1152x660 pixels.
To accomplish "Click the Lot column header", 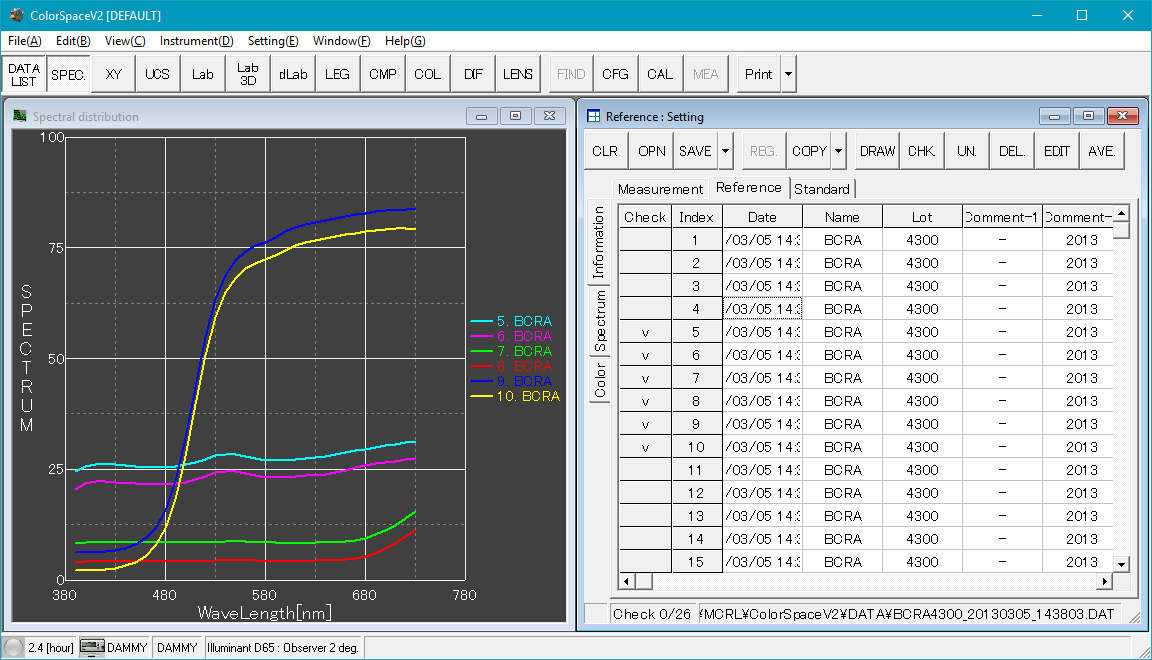I will pos(922,217).
